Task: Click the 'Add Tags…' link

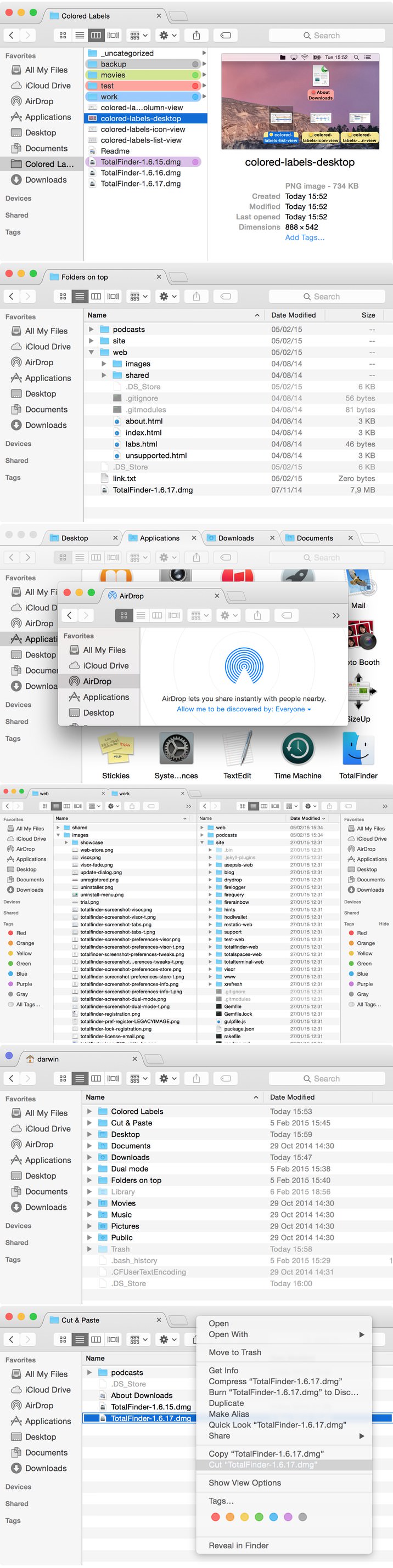Action: coord(305,237)
